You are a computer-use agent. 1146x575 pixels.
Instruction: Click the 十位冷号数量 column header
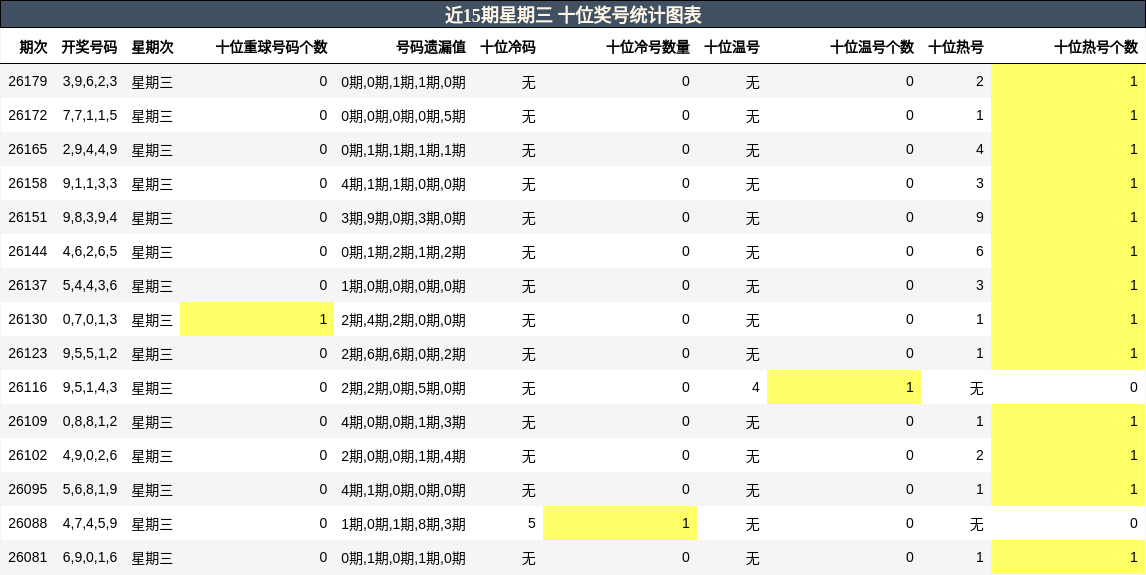648,47
